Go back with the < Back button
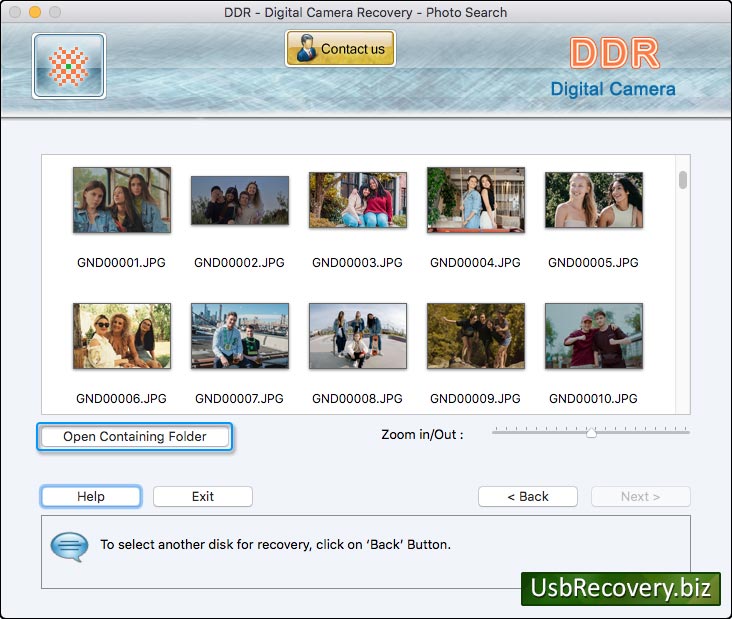This screenshot has width=732, height=619. [x=528, y=496]
